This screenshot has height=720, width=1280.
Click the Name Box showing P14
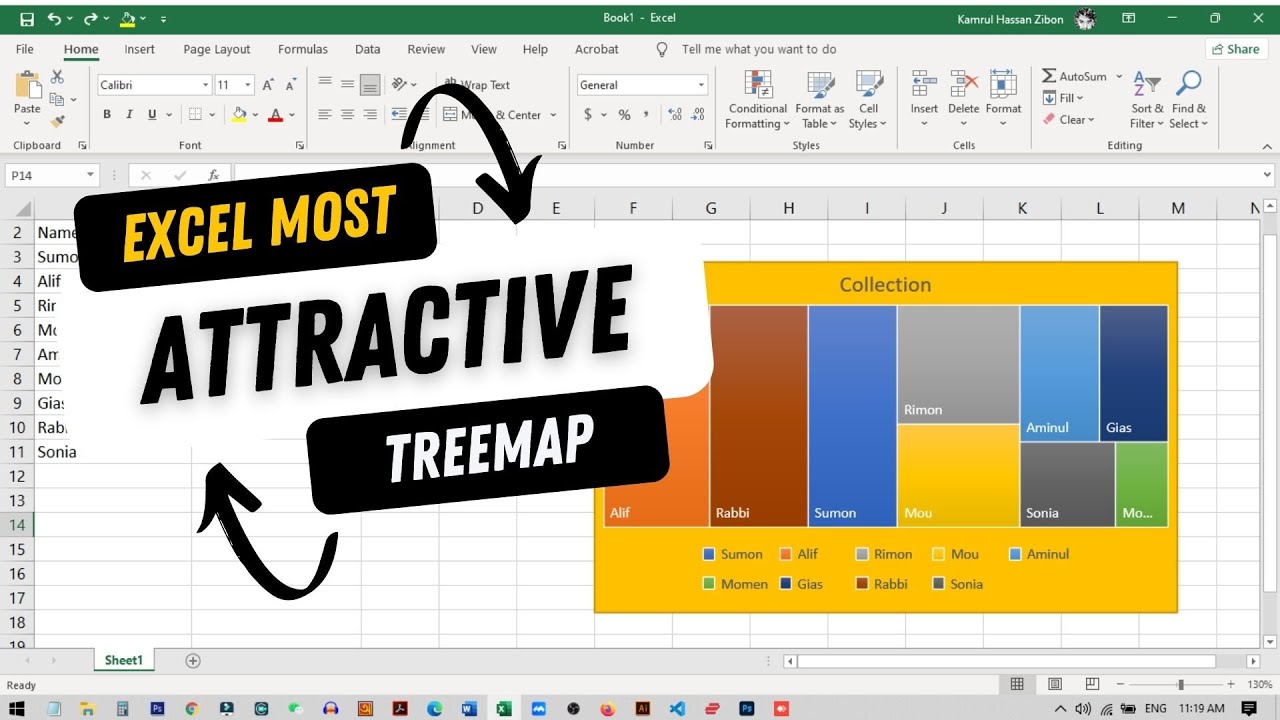coord(50,175)
